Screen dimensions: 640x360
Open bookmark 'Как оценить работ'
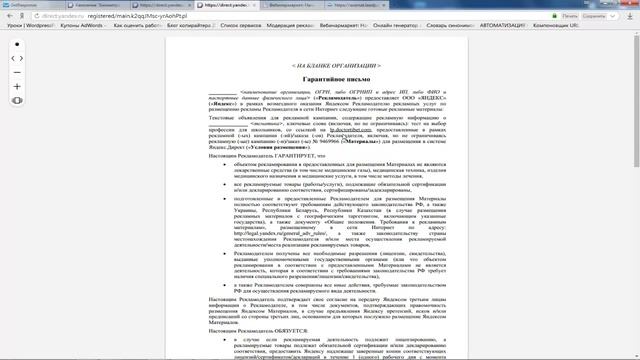138,25
